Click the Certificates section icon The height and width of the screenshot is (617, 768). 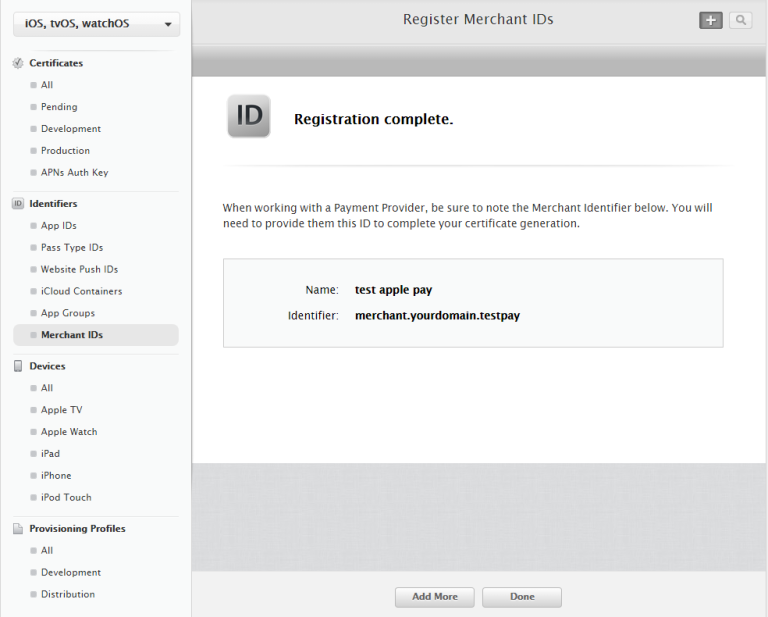click(x=18, y=63)
